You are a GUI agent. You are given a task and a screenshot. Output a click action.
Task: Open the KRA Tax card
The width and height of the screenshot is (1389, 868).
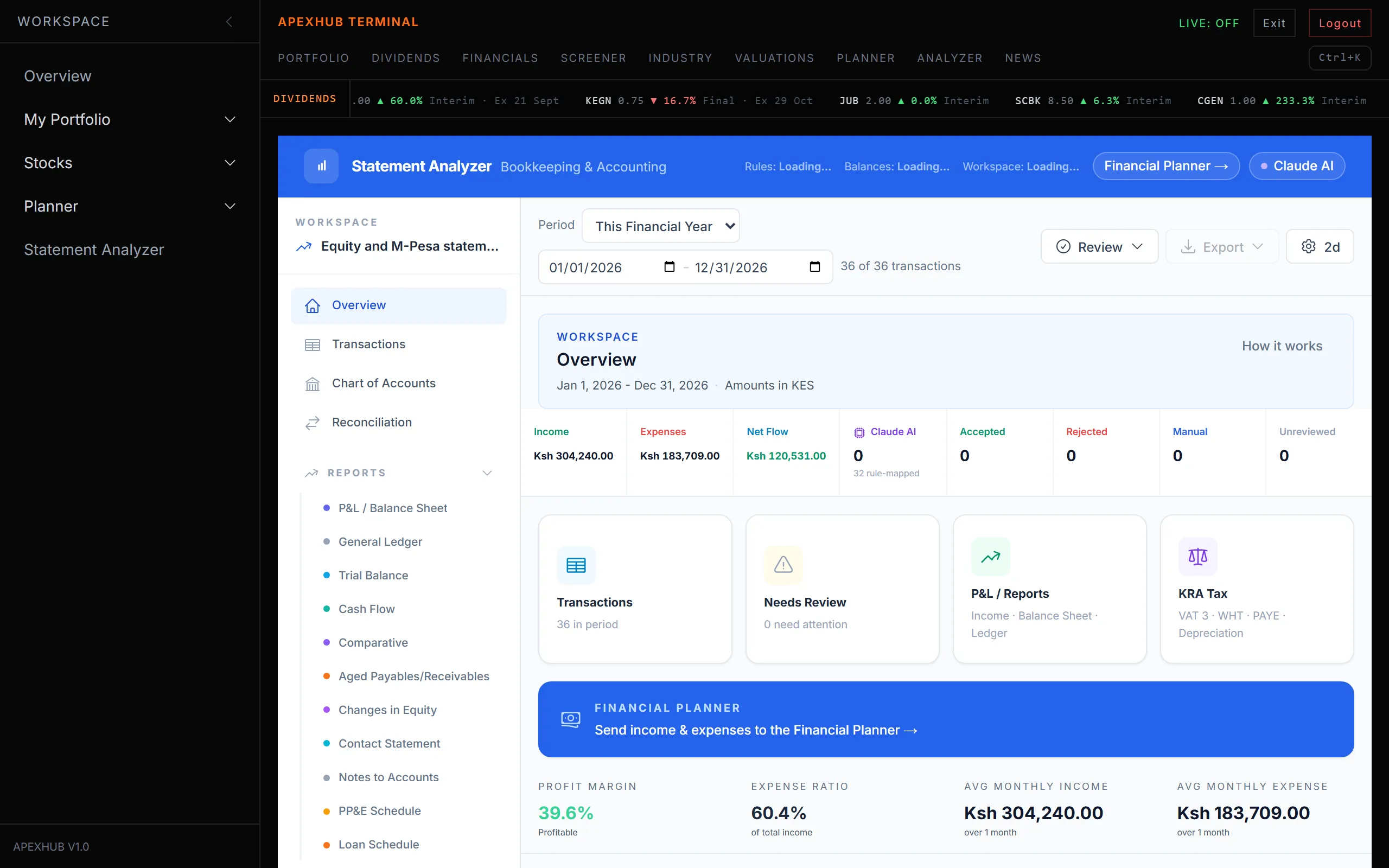point(1257,589)
